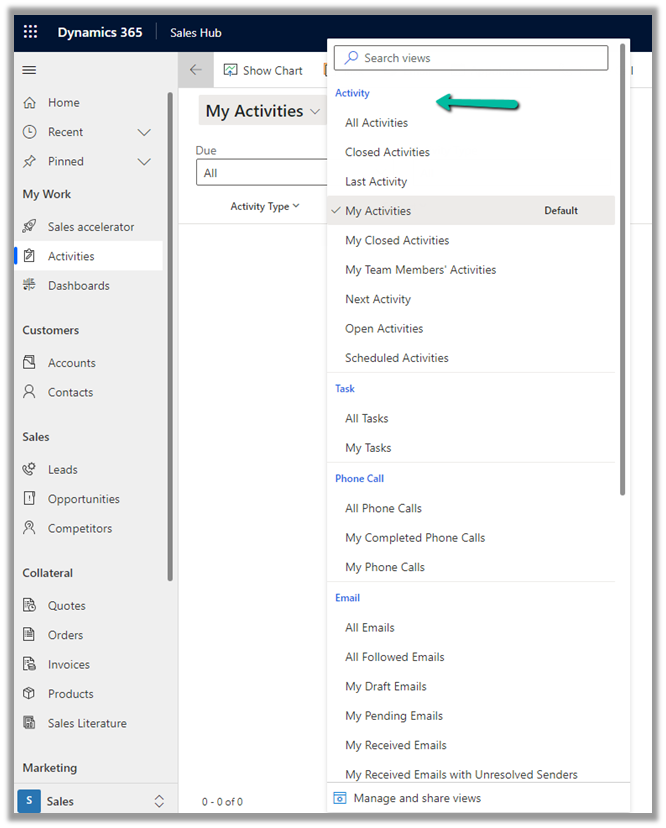This screenshot has width=666, height=828.
Task: Click inside the Search views field
Action: 480,58
